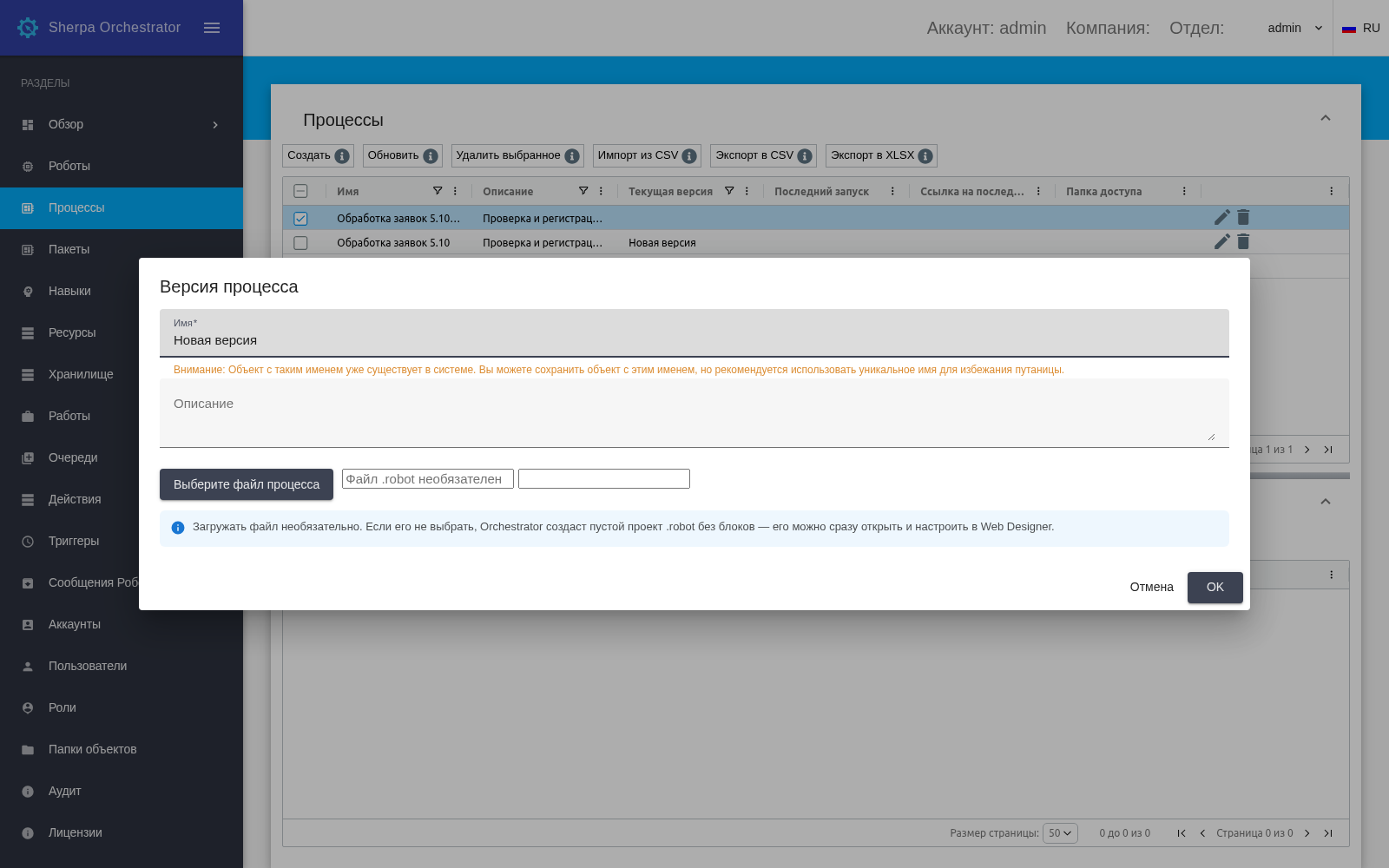Open the admin user dropdown
The image size is (1389, 868).
(x=1295, y=28)
